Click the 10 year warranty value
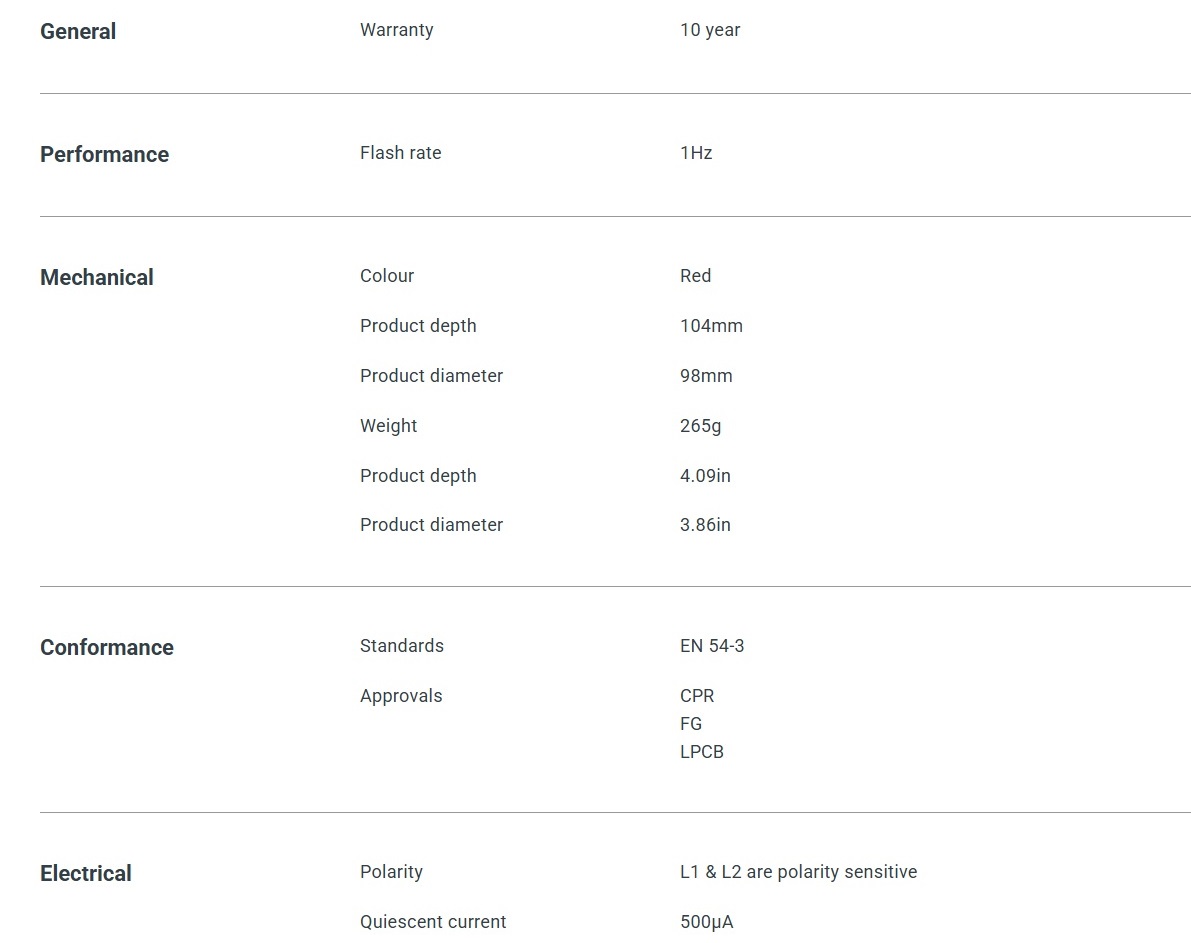 pyautogui.click(x=710, y=30)
